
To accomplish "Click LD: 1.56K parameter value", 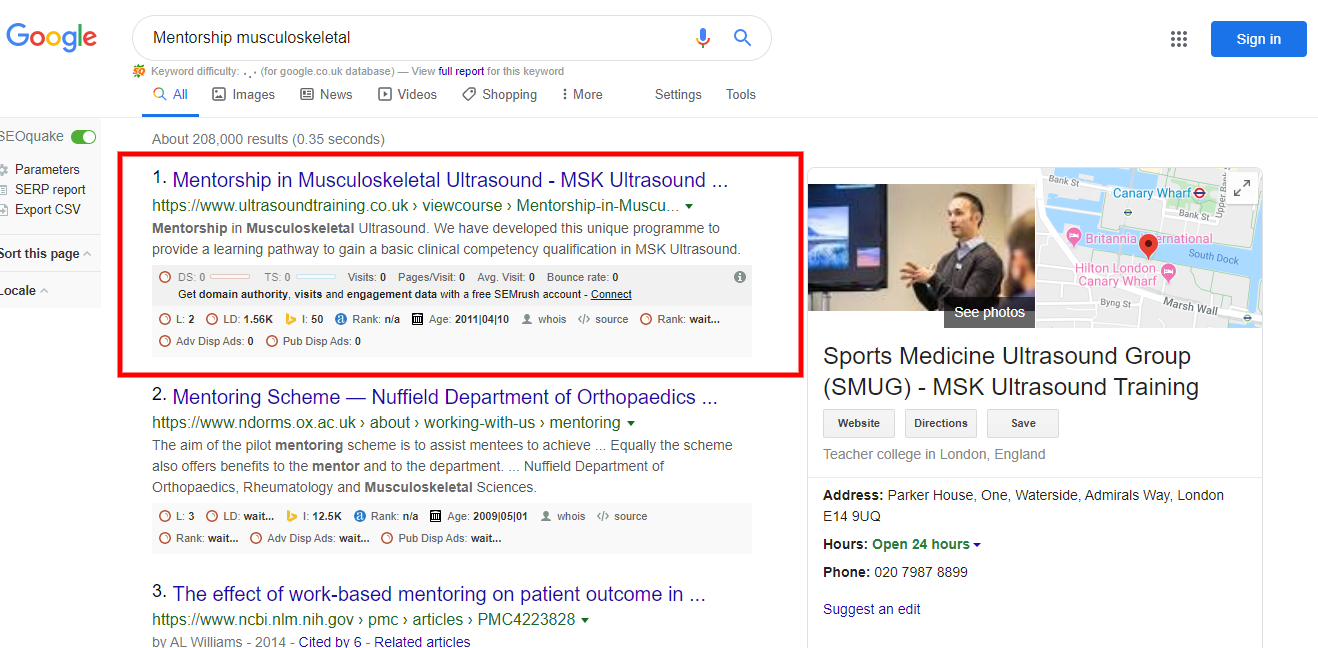I will click(239, 319).
